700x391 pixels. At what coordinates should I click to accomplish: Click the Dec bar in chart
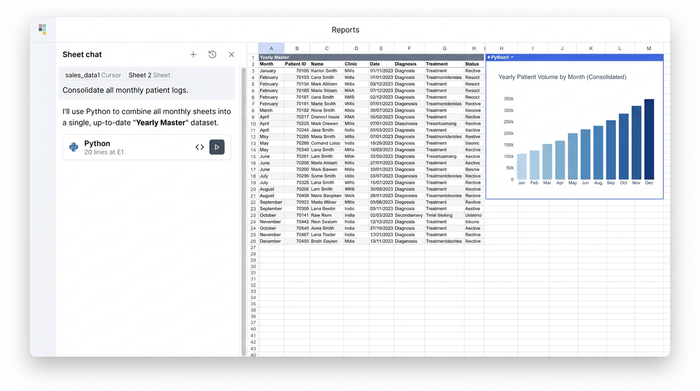pyautogui.click(x=649, y=139)
